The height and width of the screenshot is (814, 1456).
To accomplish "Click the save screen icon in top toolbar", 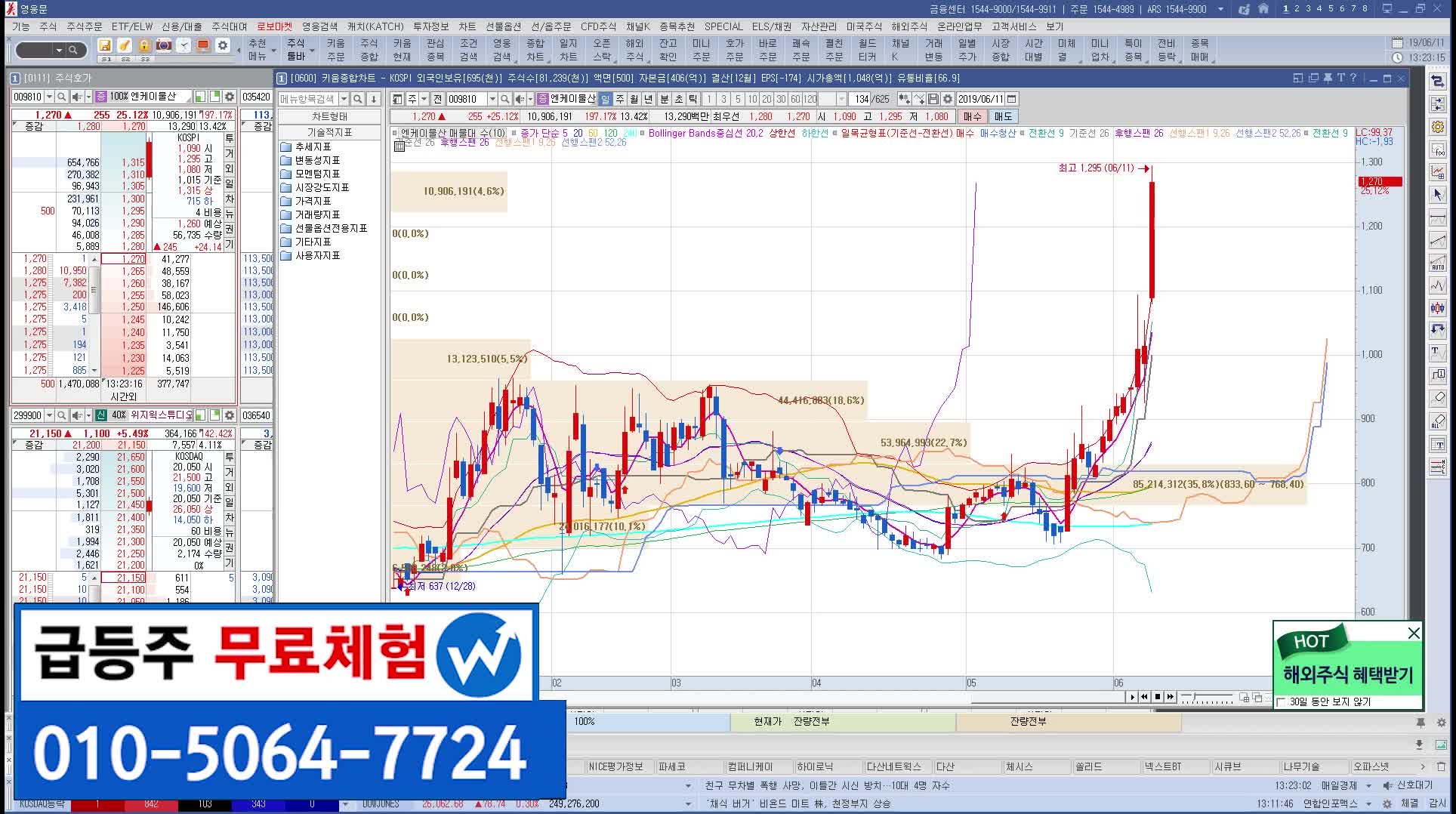I will 105,45.
